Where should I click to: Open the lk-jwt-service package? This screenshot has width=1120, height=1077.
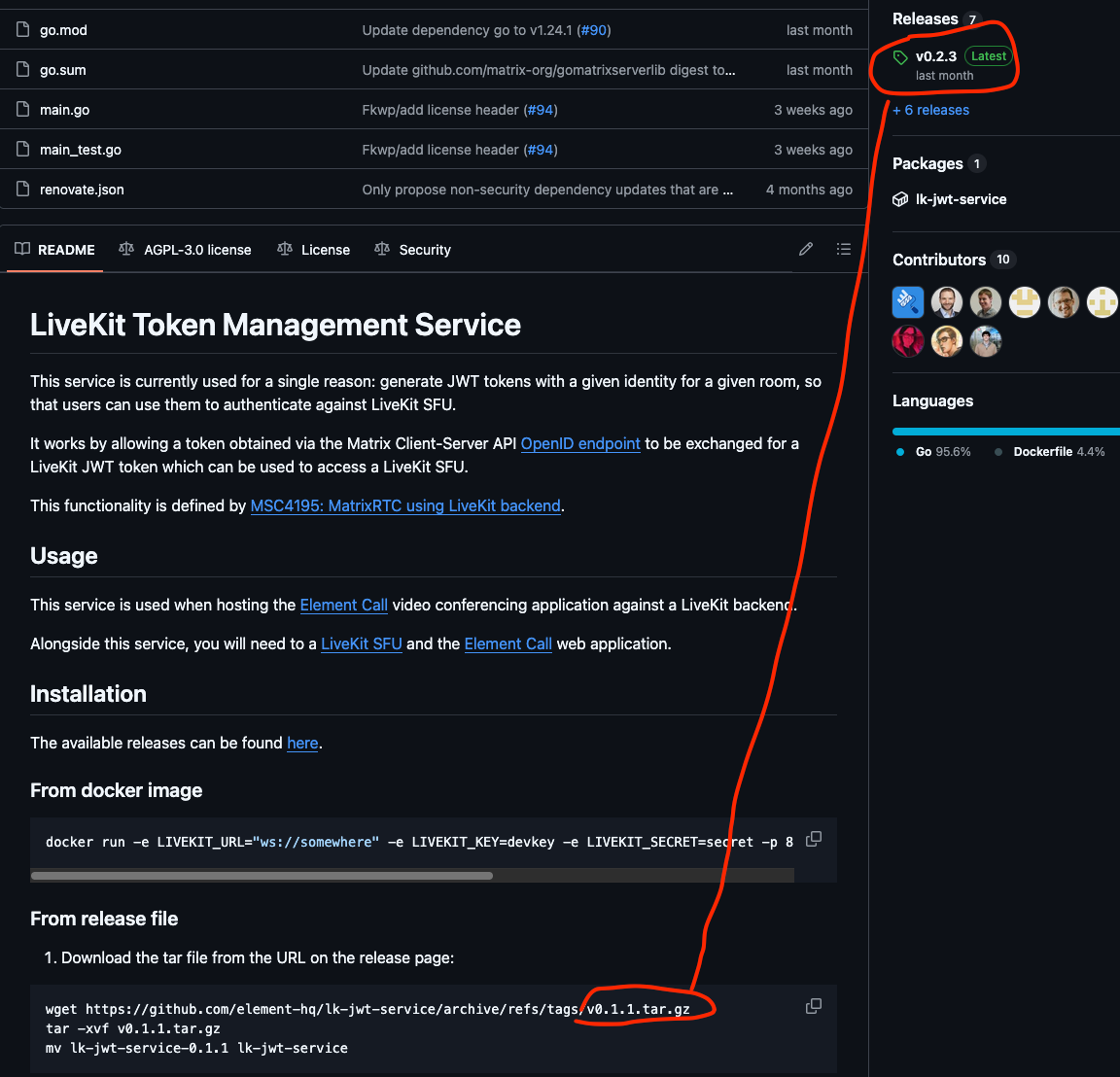pyautogui.click(x=961, y=199)
